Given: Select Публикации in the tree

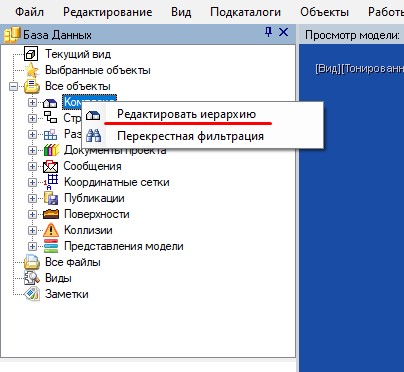Looking at the screenshot, I should (x=94, y=198).
